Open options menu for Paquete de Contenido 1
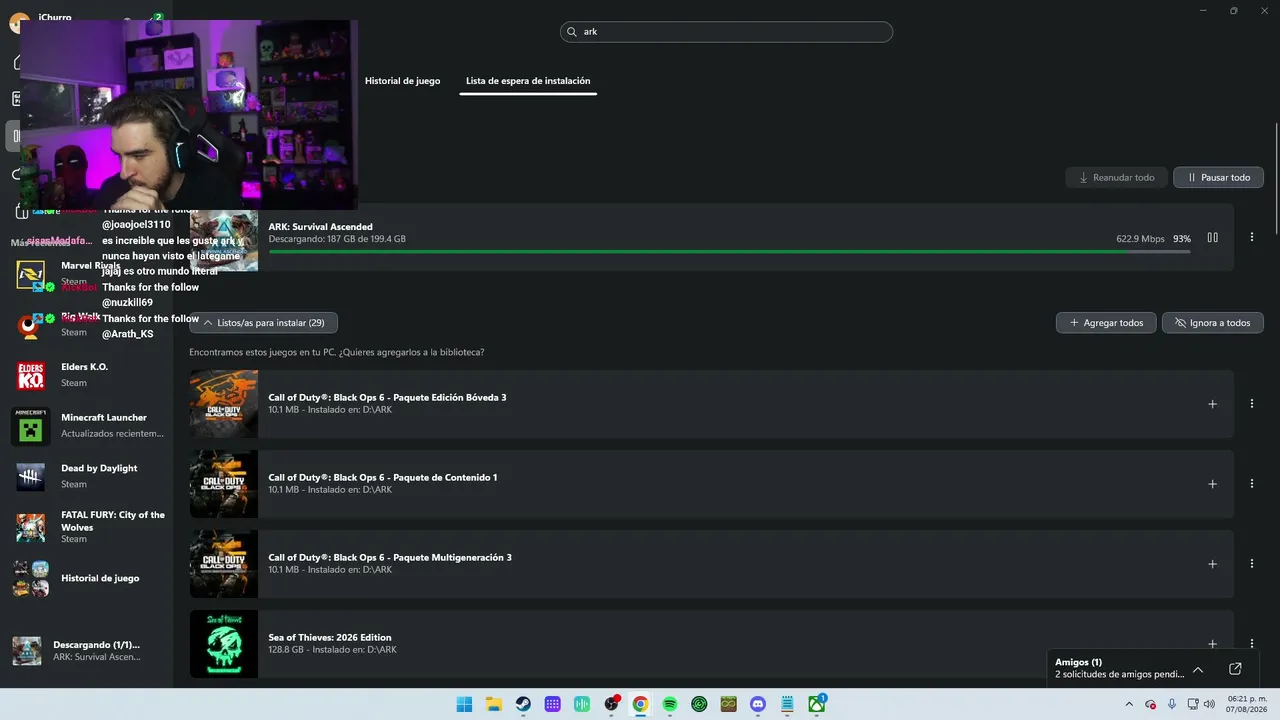This screenshot has height=720, width=1280. 1252,484
